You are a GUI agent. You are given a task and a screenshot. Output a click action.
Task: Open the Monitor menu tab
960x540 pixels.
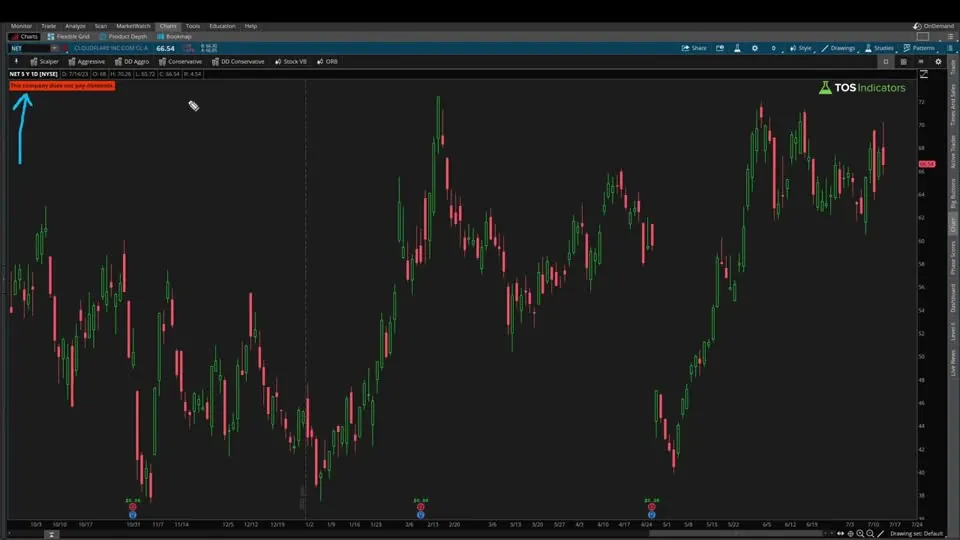pyautogui.click(x=21, y=26)
